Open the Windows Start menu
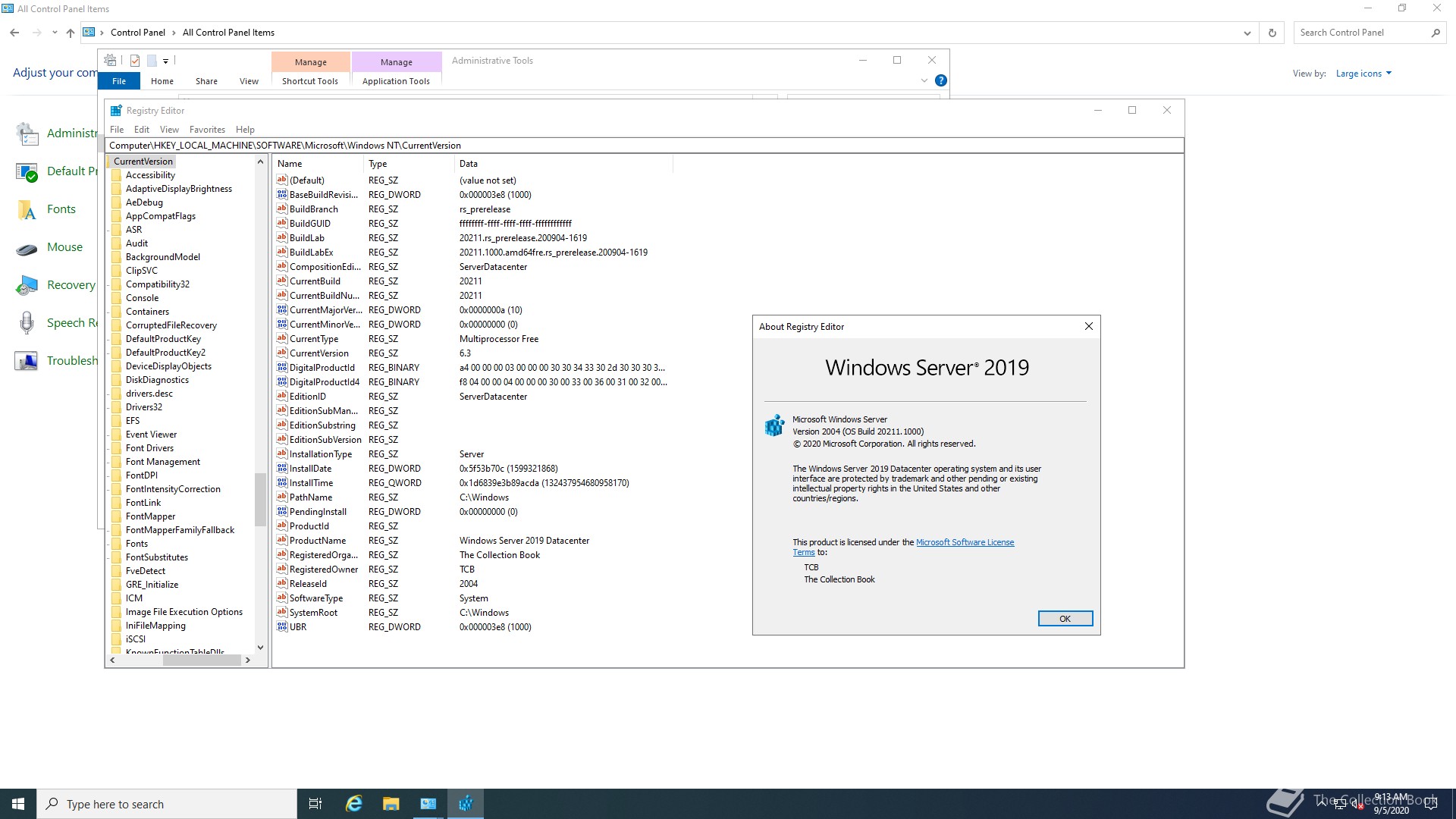 pyautogui.click(x=18, y=804)
